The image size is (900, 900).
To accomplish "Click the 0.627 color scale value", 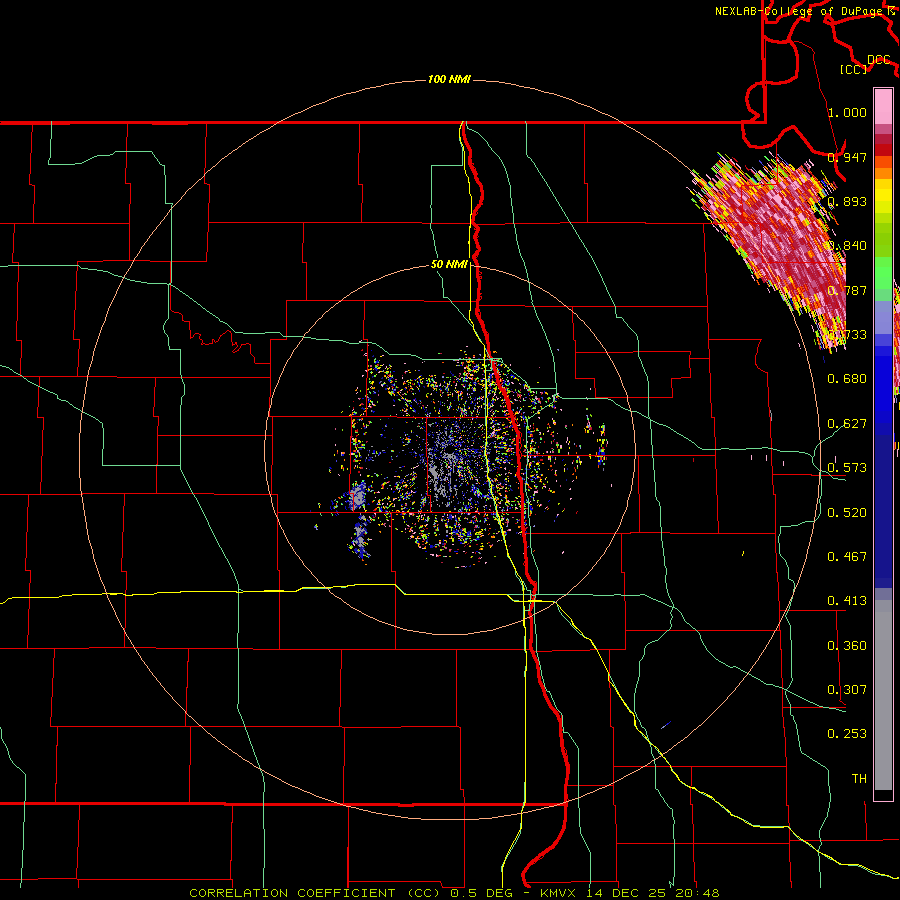I will click(847, 424).
